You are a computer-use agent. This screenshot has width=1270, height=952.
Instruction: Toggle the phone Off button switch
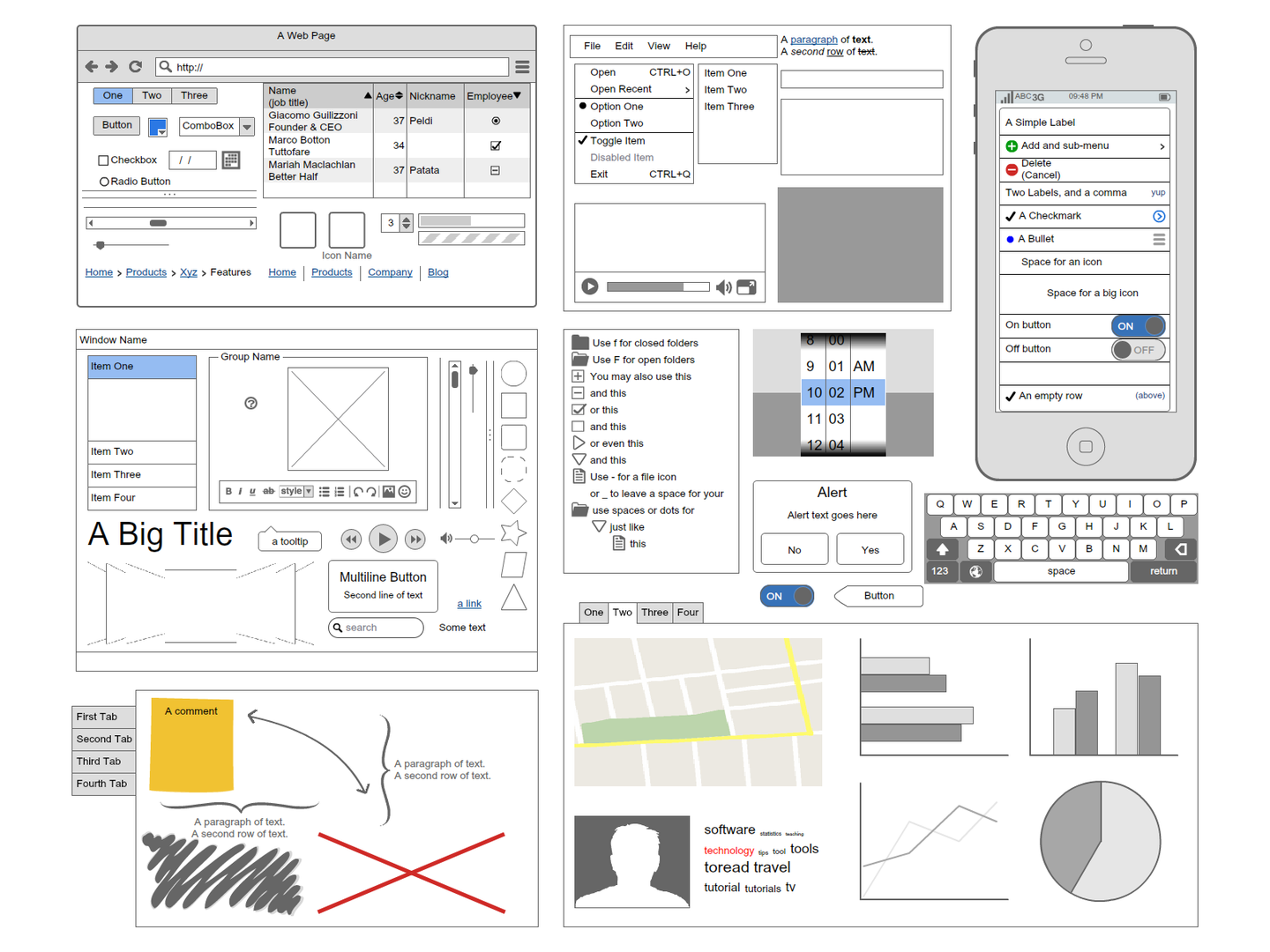coord(1139,350)
